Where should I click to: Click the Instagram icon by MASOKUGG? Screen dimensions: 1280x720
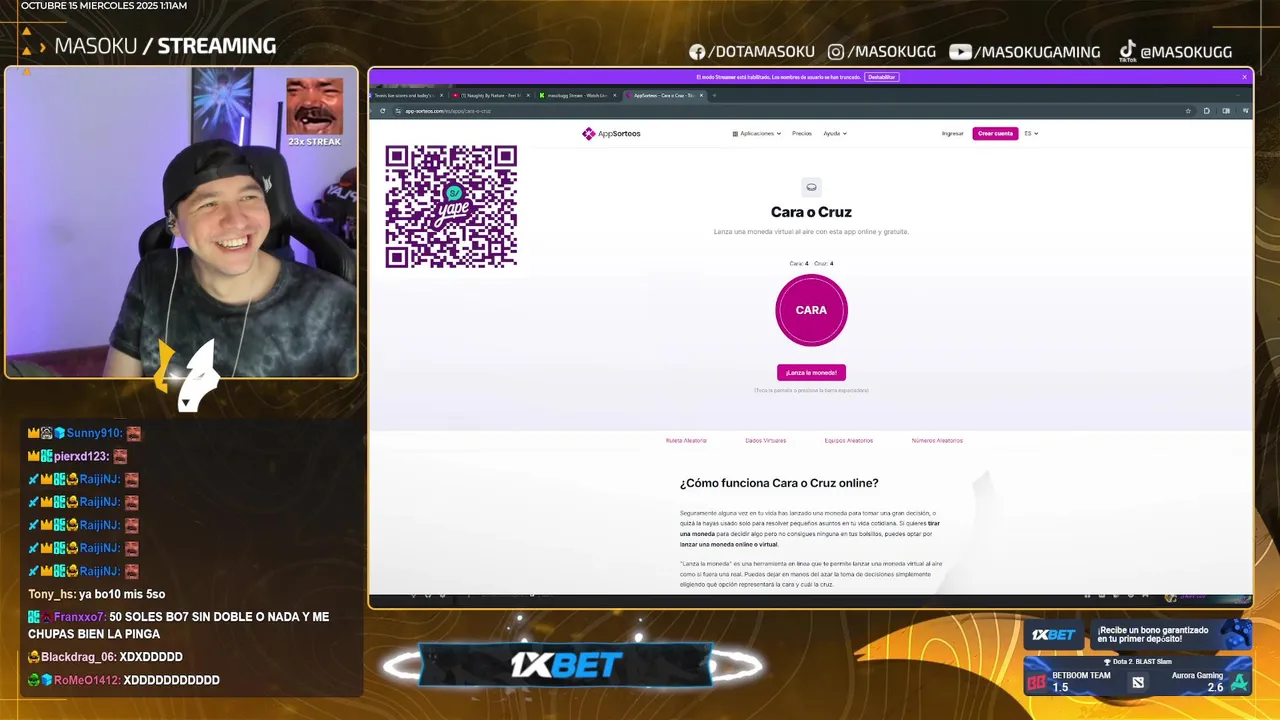click(x=836, y=52)
